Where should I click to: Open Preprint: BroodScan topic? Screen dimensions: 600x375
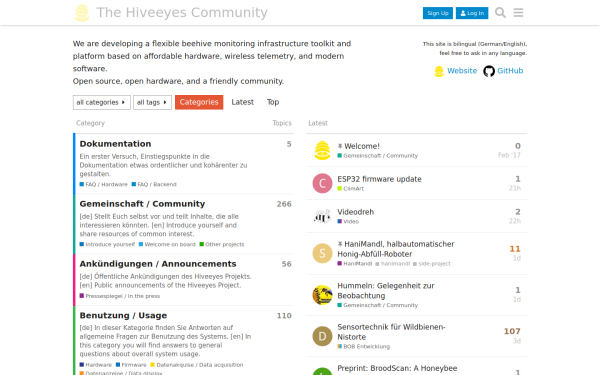[x=397, y=368]
